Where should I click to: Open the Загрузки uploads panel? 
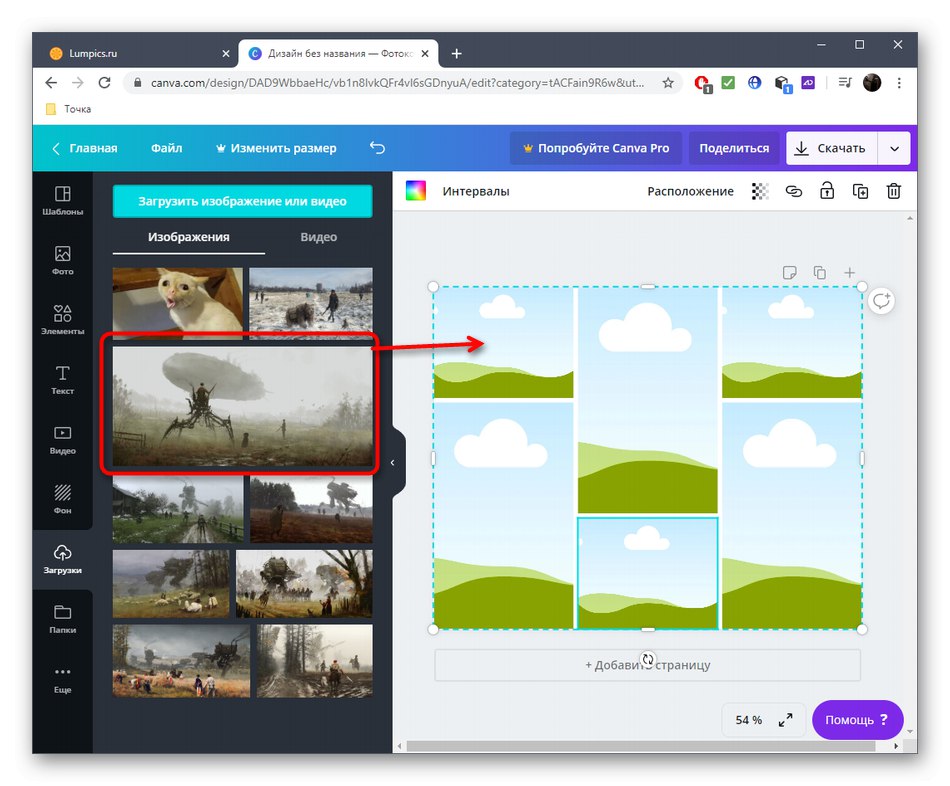[62, 559]
